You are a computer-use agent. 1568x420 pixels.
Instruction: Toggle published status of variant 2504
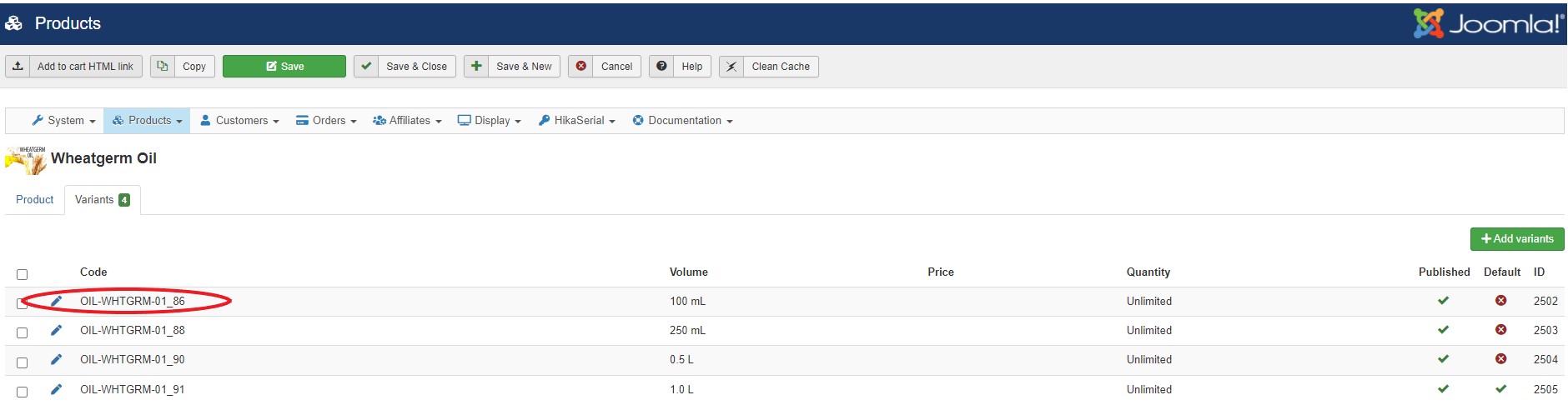1444,359
